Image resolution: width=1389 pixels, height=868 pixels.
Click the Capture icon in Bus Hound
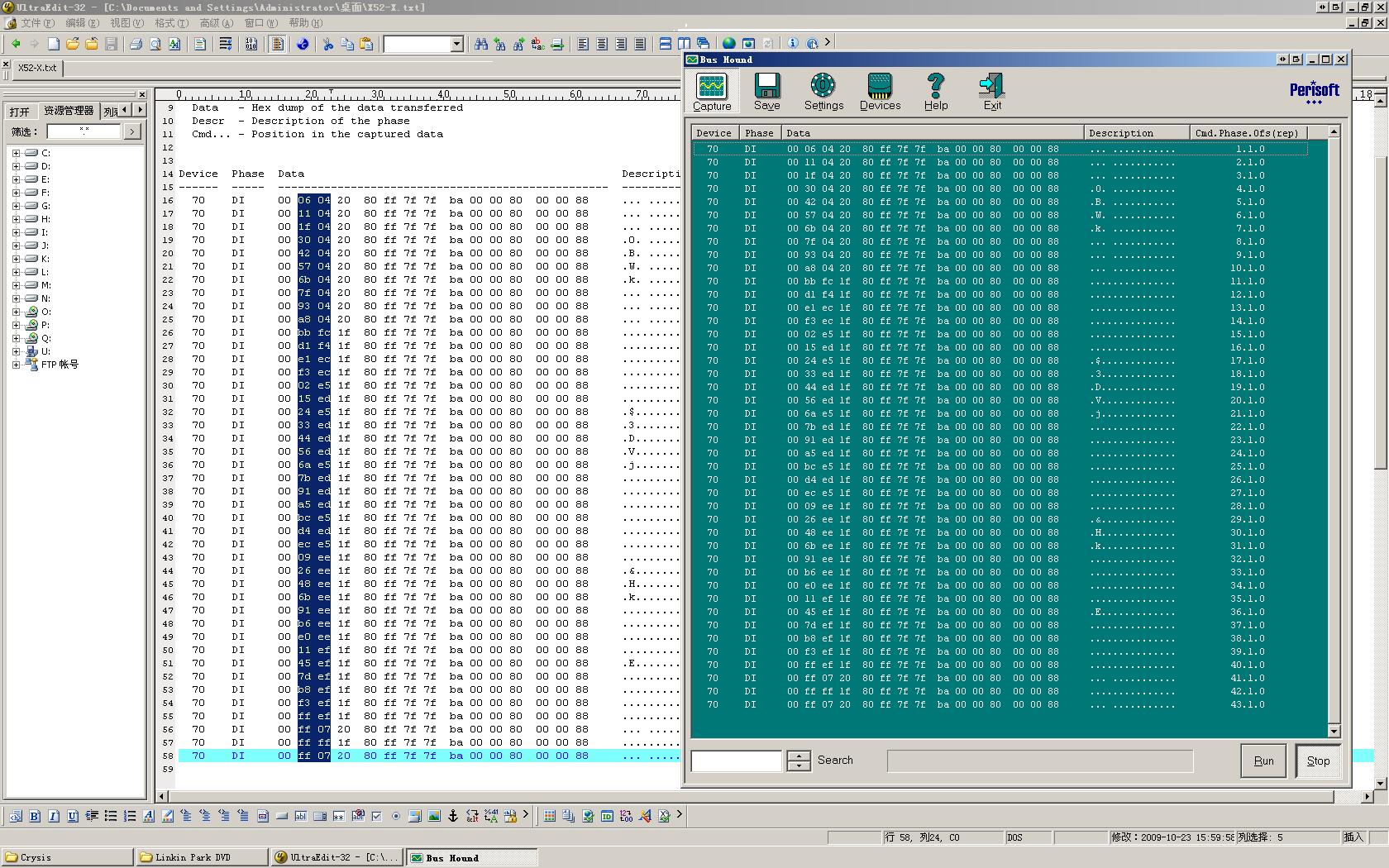(711, 92)
